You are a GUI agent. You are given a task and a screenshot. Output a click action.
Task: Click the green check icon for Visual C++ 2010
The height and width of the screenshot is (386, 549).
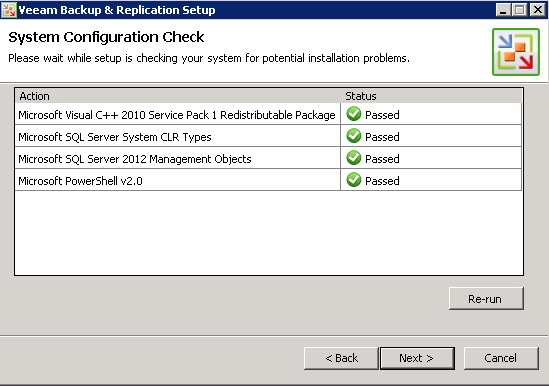tap(354, 114)
